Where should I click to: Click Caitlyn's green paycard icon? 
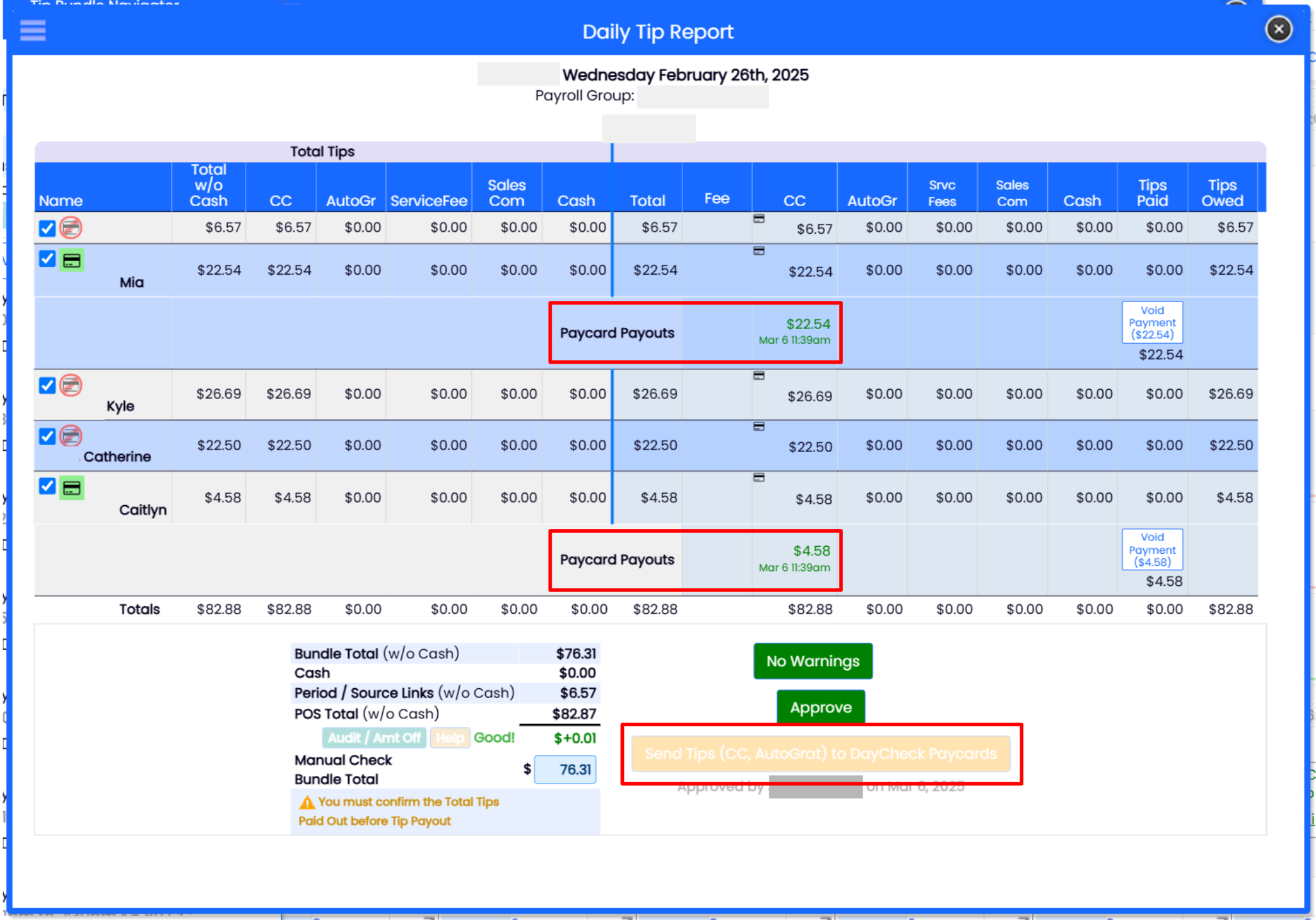(x=72, y=488)
